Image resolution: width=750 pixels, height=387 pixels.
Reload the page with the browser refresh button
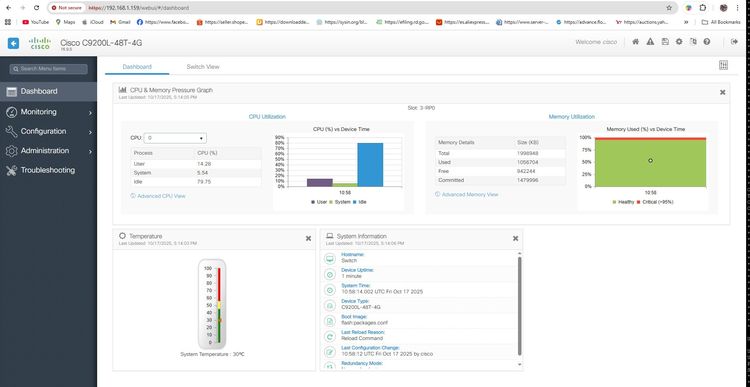(37, 8)
